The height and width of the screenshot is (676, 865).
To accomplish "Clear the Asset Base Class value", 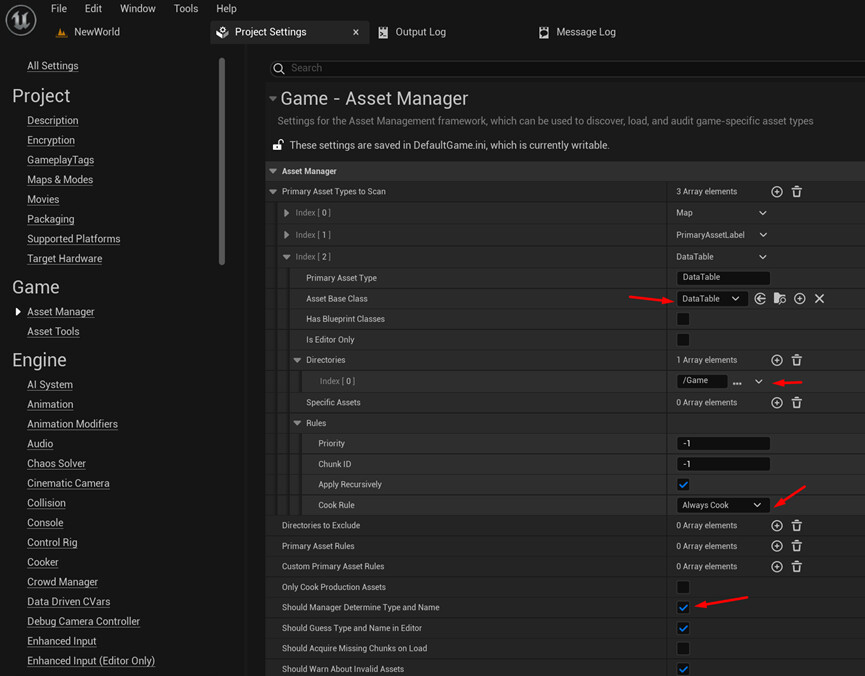I will (819, 299).
